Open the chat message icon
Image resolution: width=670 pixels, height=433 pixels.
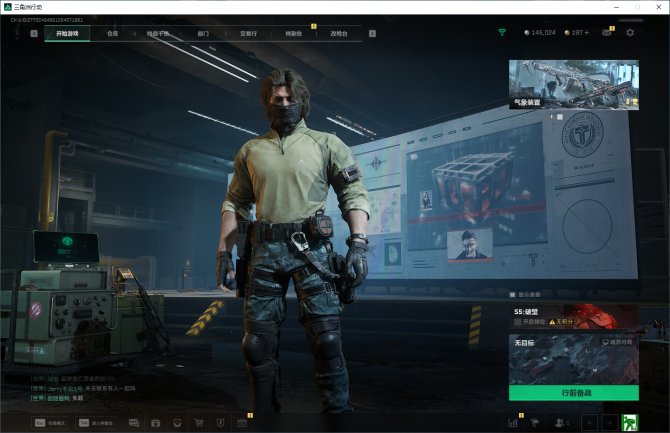pyautogui.click(x=134, y=423)
